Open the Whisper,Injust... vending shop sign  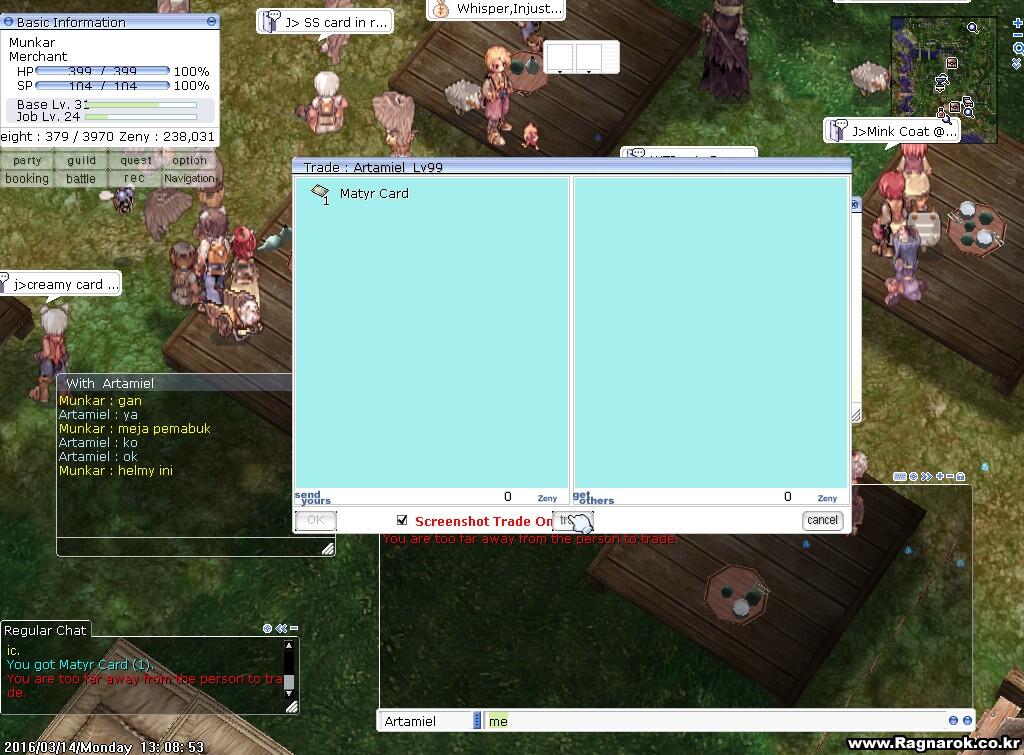click(x=496, y=9)
